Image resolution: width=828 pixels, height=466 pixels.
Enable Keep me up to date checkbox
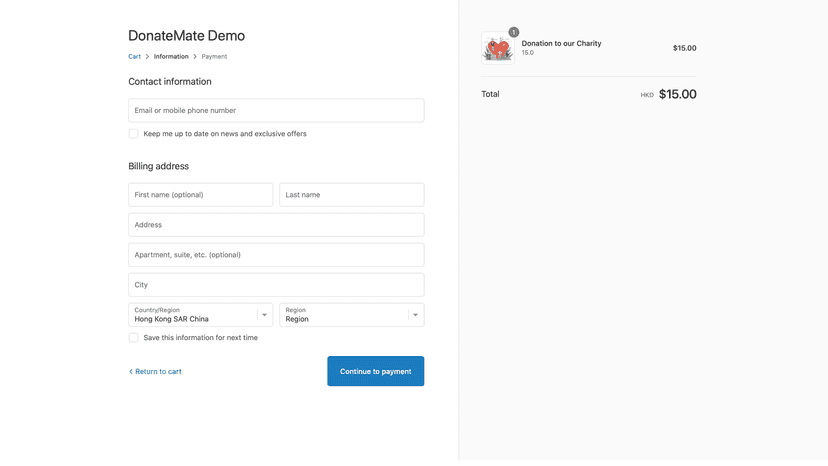click(x=134, y=134)
